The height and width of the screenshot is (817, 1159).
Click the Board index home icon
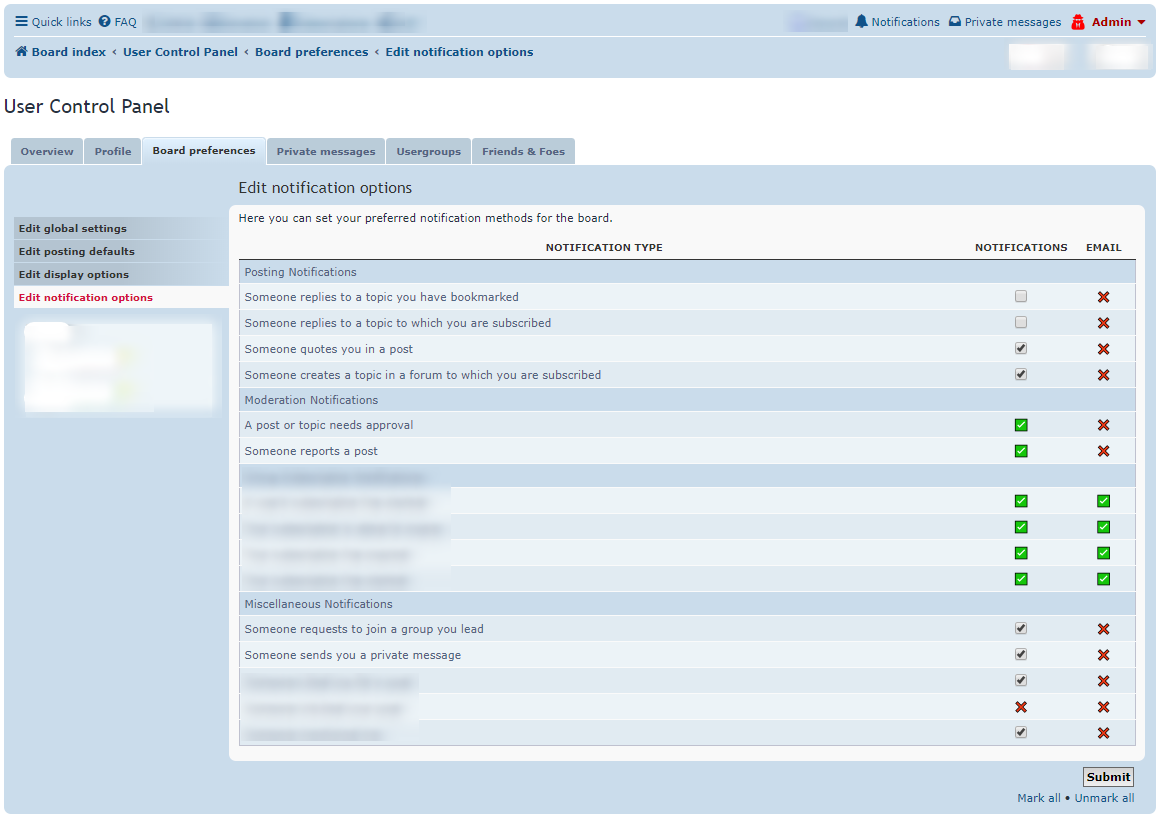pos(21,52)
